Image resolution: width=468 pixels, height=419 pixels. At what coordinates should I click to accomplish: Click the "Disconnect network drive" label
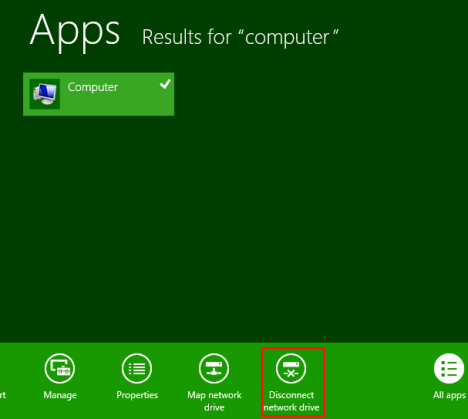coord(291,401)
